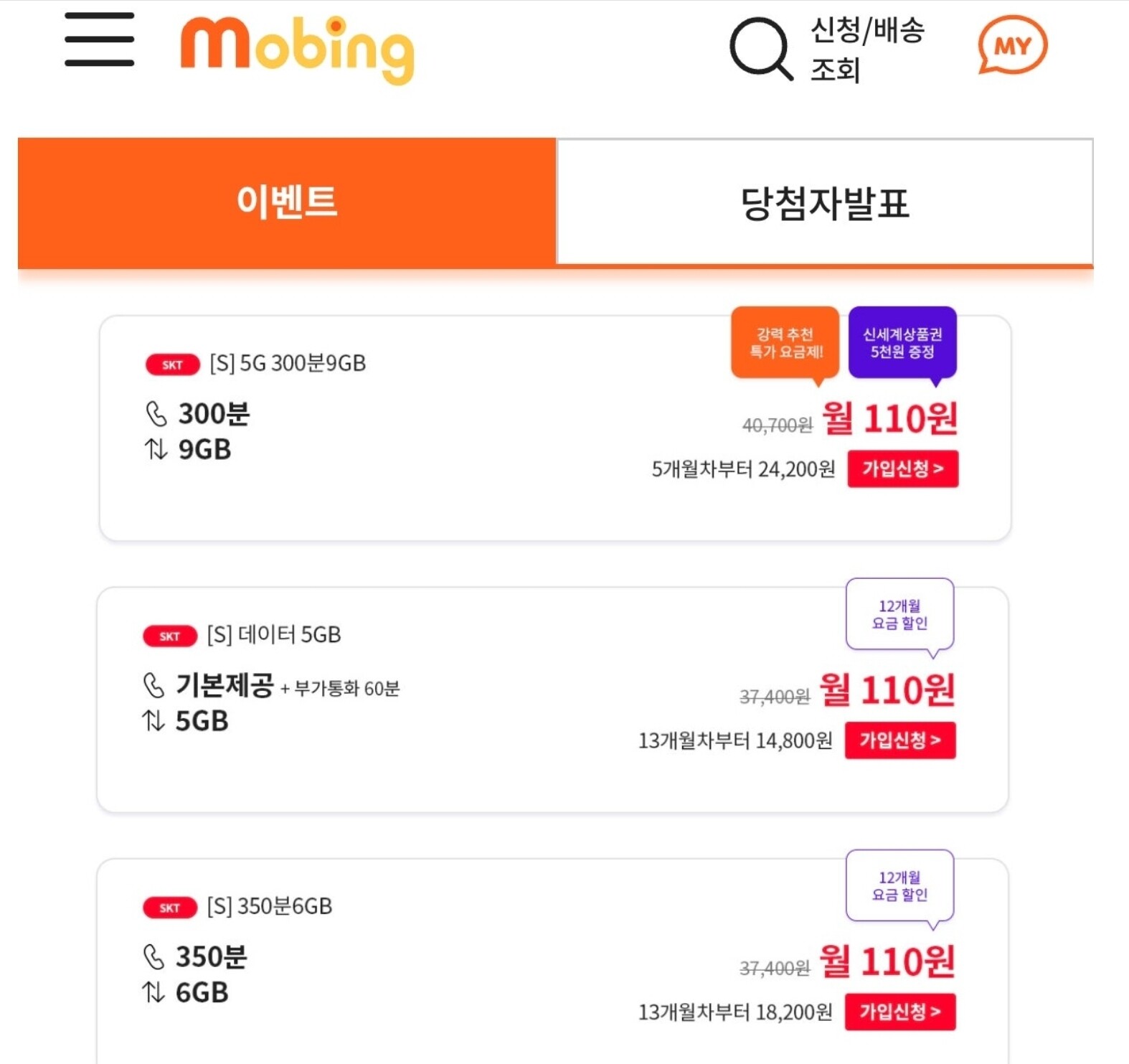The image size is (1129, 1064).
Task: Open the hamburger menu
Action: coord(99,39)
